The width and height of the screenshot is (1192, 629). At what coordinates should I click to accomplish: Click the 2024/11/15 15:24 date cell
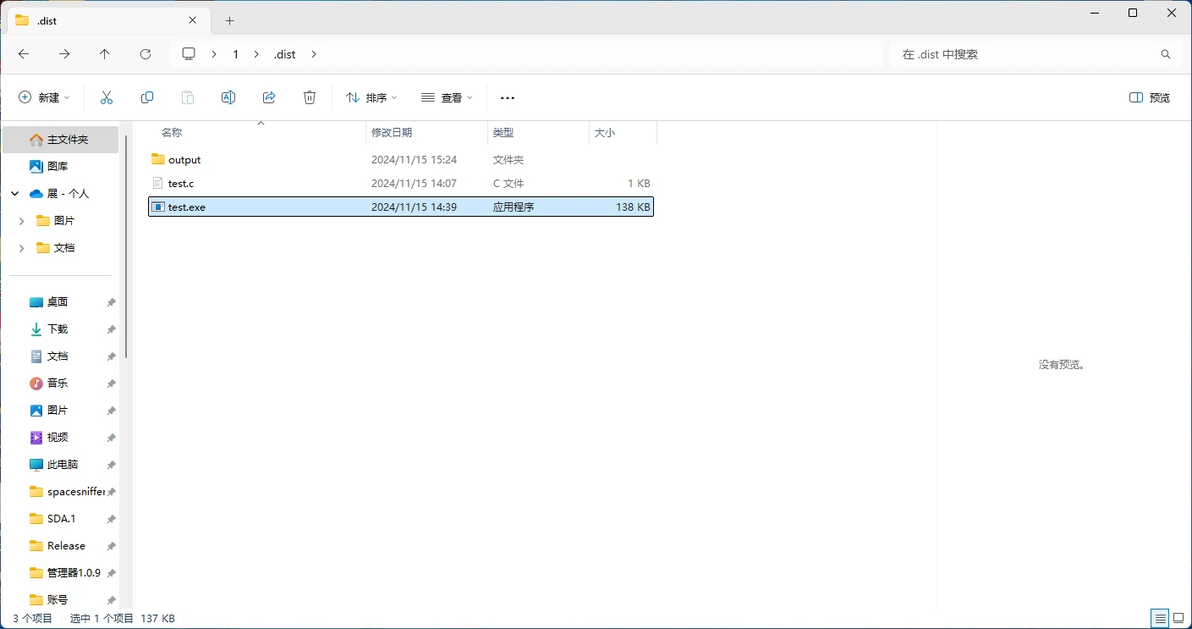(414, 160)
